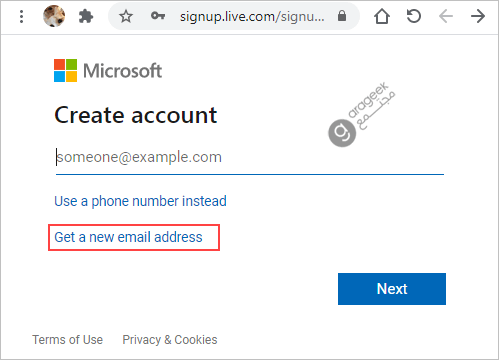Reload the signup page
This screenshot has width=499, height=360.
[414, 16]
